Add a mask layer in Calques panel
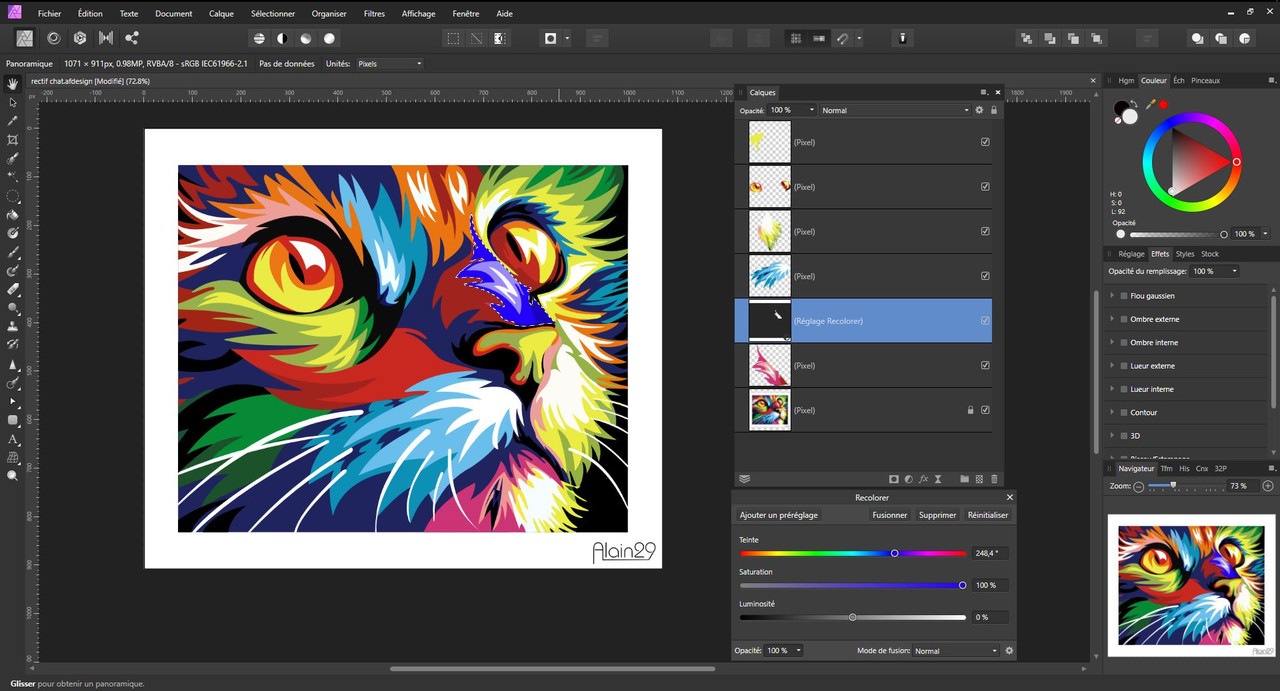The width and height of the screenshot is (1280, 691). [x=894, y=479]
